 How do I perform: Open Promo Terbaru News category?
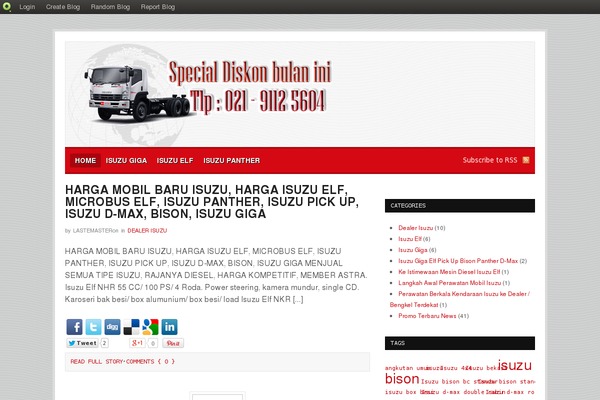[427, 316]
